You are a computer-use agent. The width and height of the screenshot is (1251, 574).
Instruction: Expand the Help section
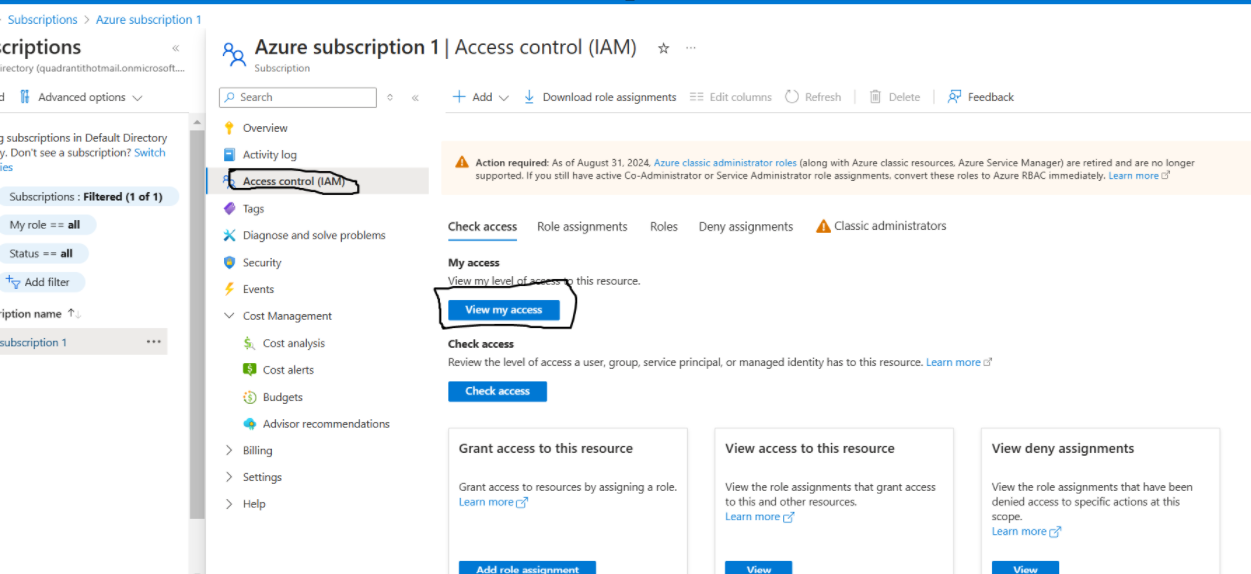[229, 504]
